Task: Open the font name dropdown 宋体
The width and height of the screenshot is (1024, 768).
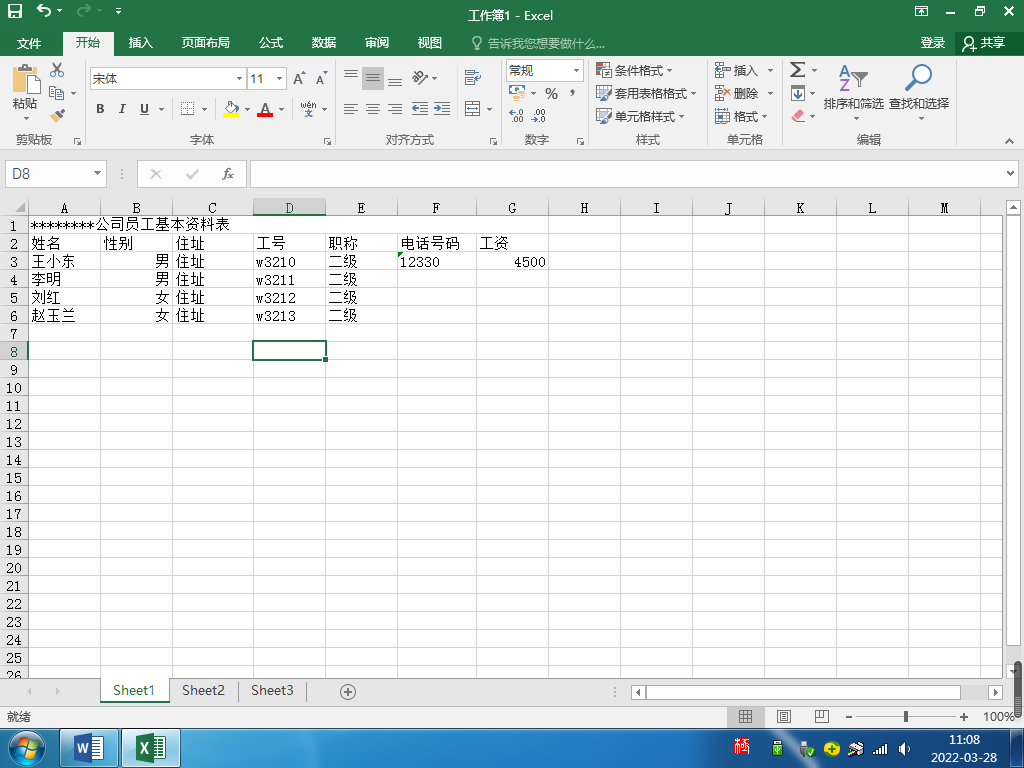Action: click(239, 79)
